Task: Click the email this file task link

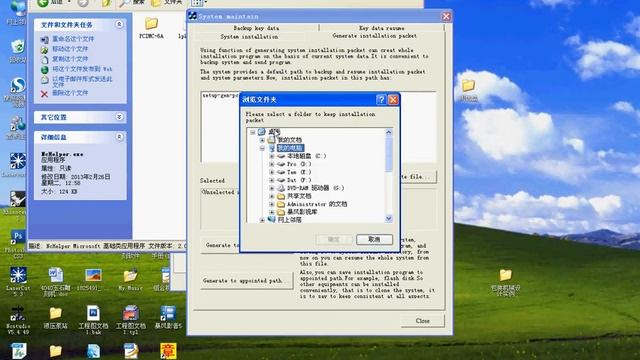Action: (x=82, y=82)
